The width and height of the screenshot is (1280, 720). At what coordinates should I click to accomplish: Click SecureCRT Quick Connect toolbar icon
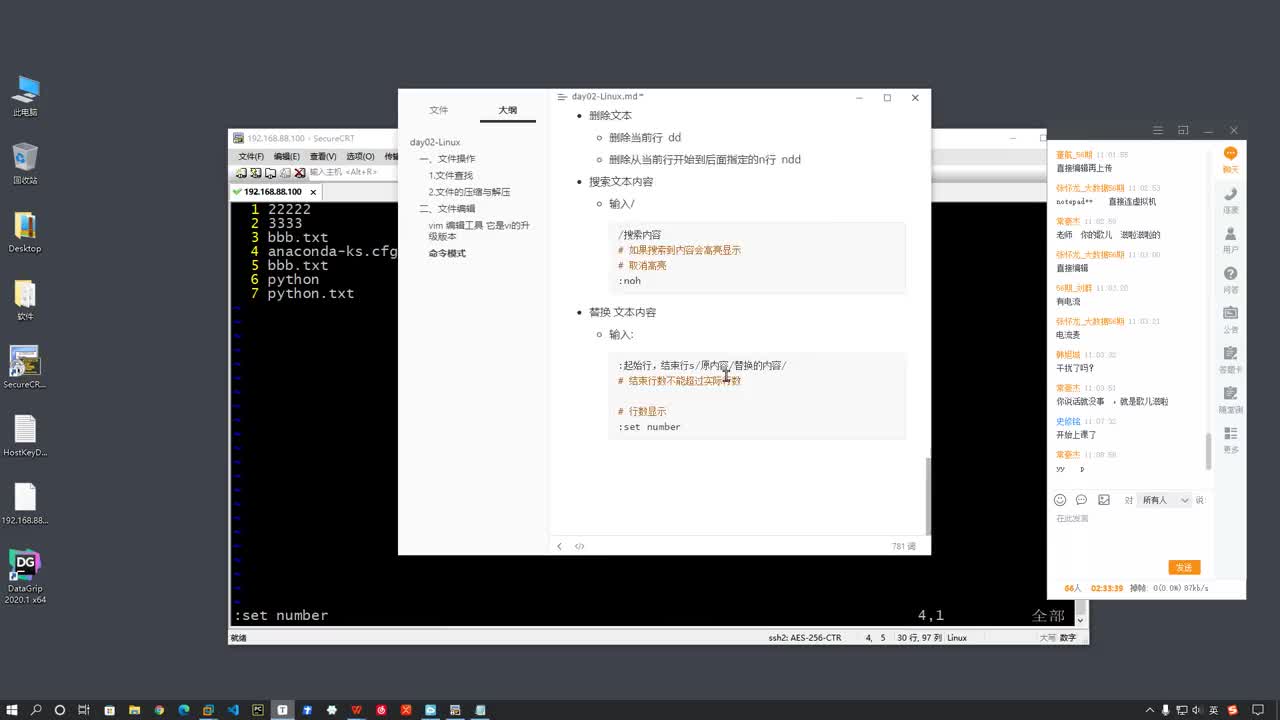[x=255, y=172]
